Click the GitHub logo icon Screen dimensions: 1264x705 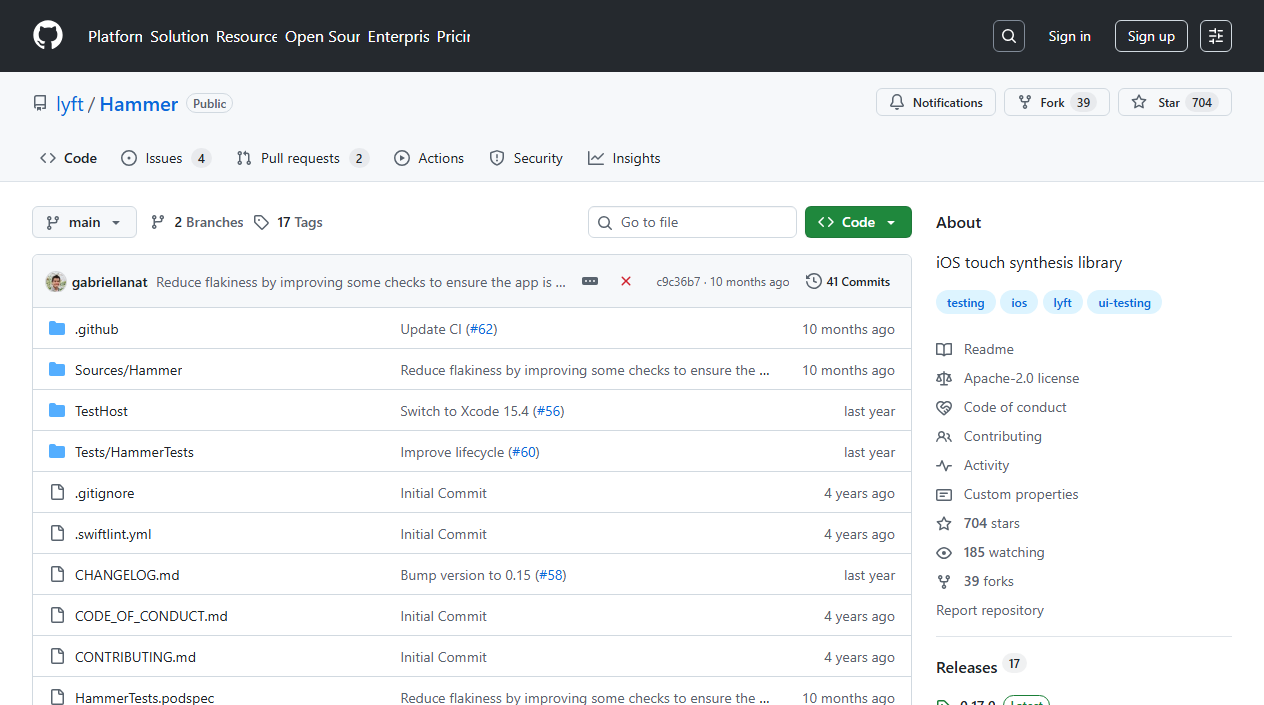click(48, 36)
